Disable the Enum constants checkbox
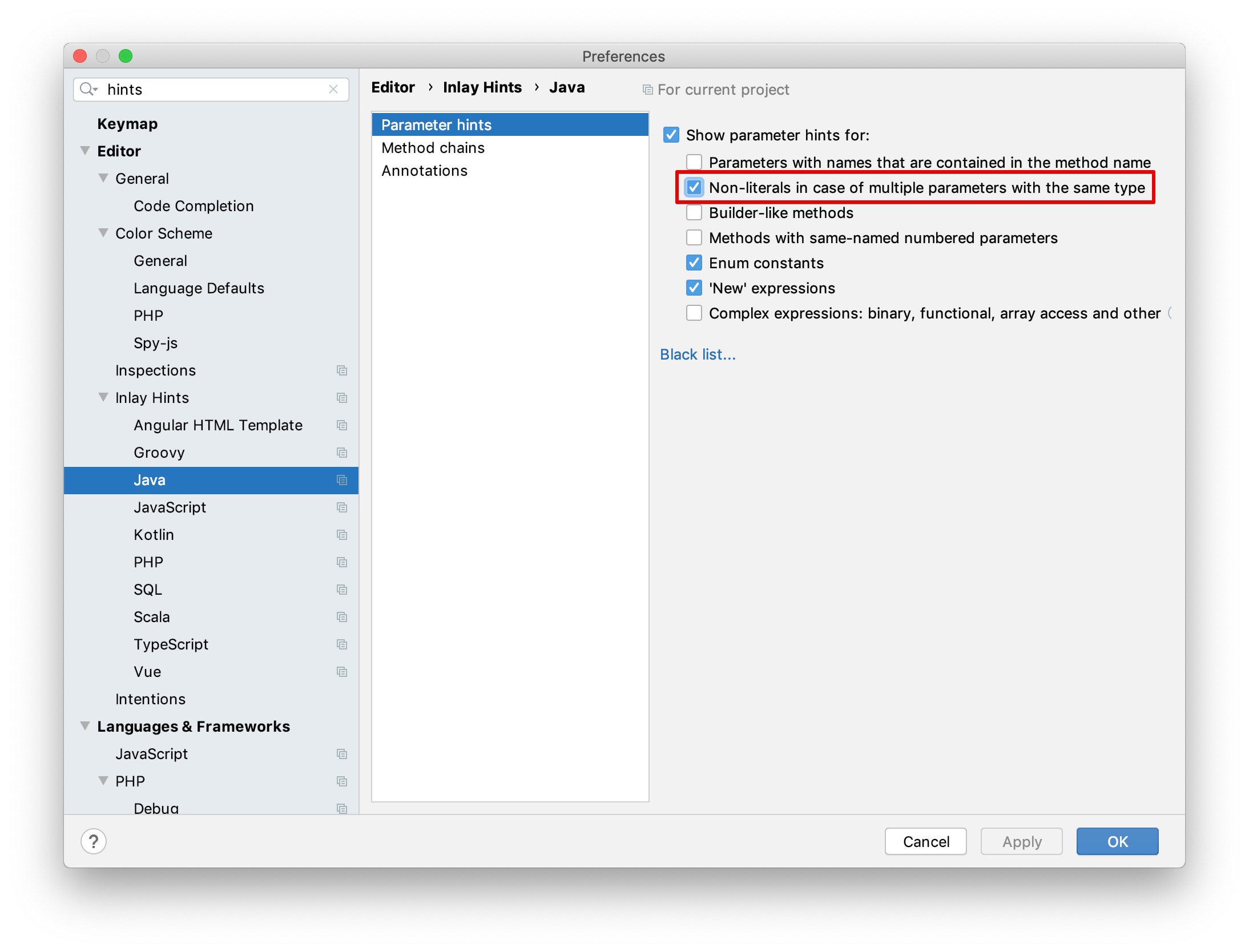Viewport: 1249px width, 952px height. (x=694, y=263)
